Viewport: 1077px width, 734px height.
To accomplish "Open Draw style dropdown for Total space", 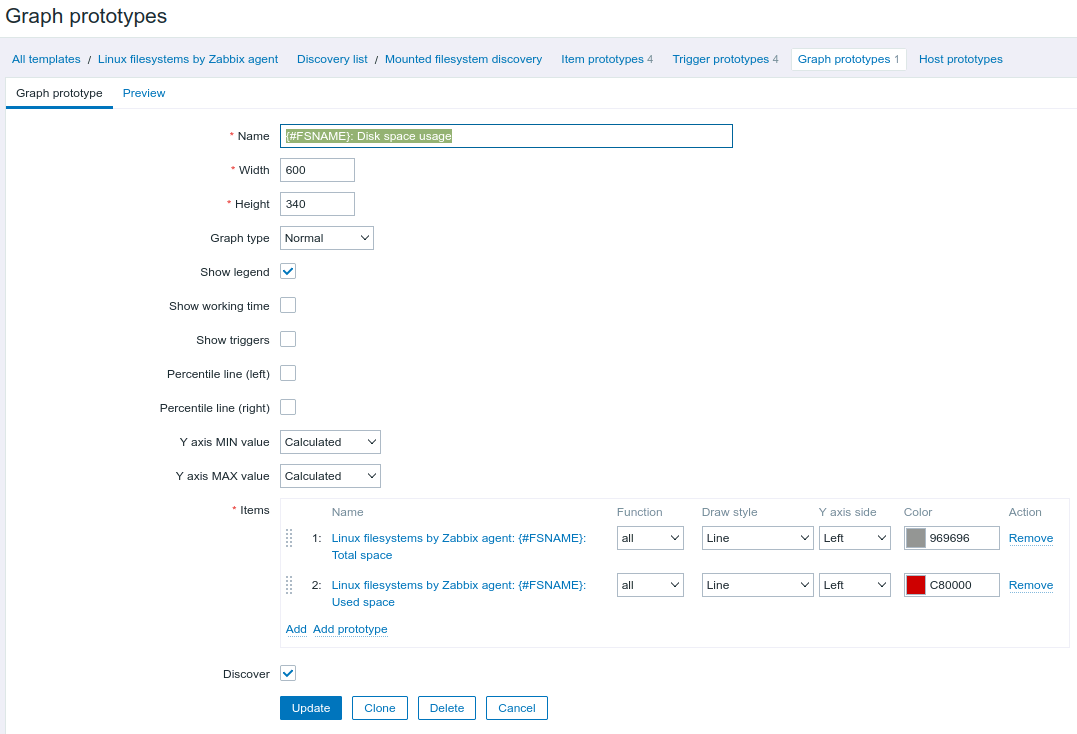I will point(757,538).
